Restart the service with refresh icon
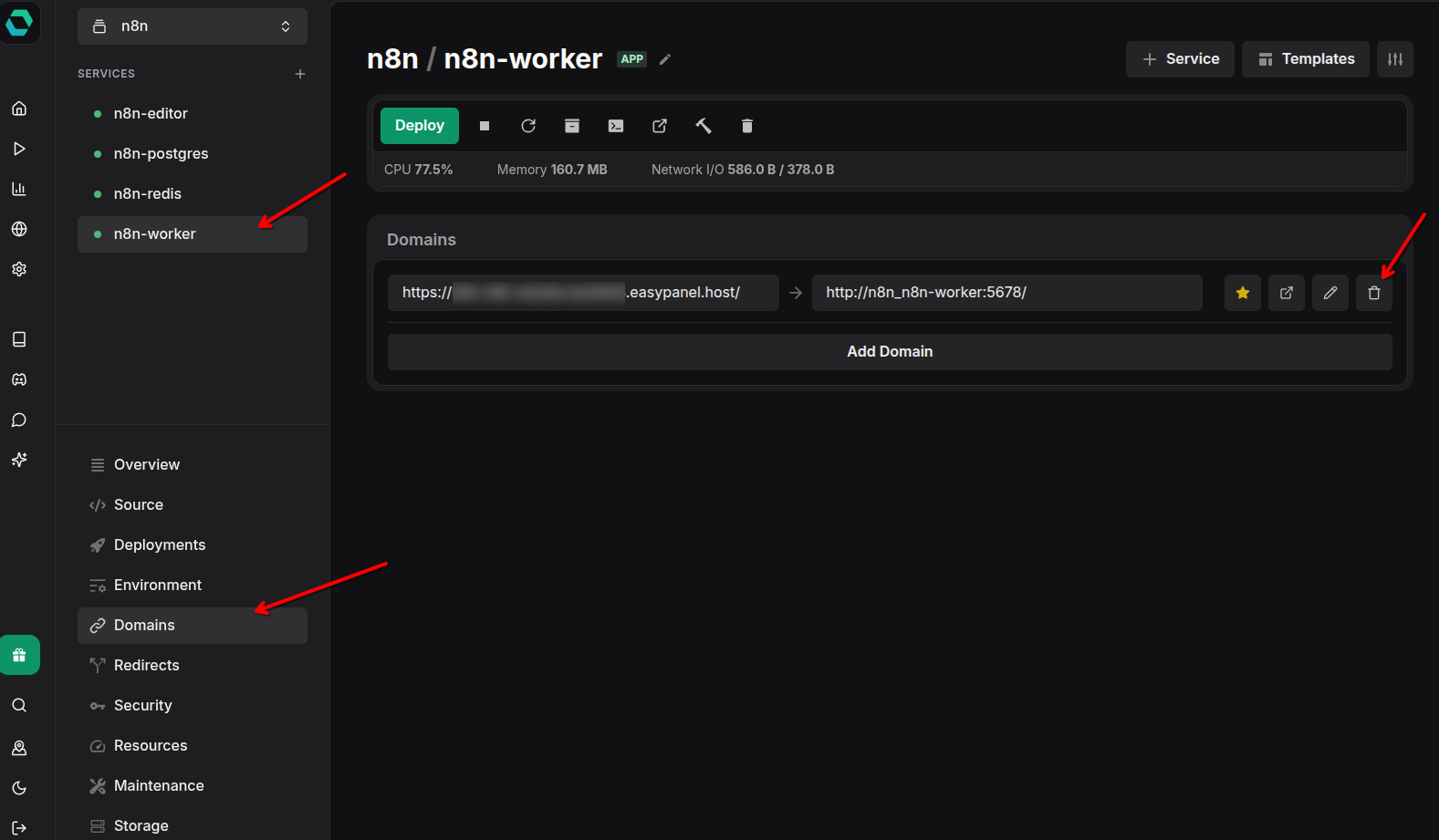This screenshot has height=840, width=1439. pyautogui.click(x=528, y=126)
